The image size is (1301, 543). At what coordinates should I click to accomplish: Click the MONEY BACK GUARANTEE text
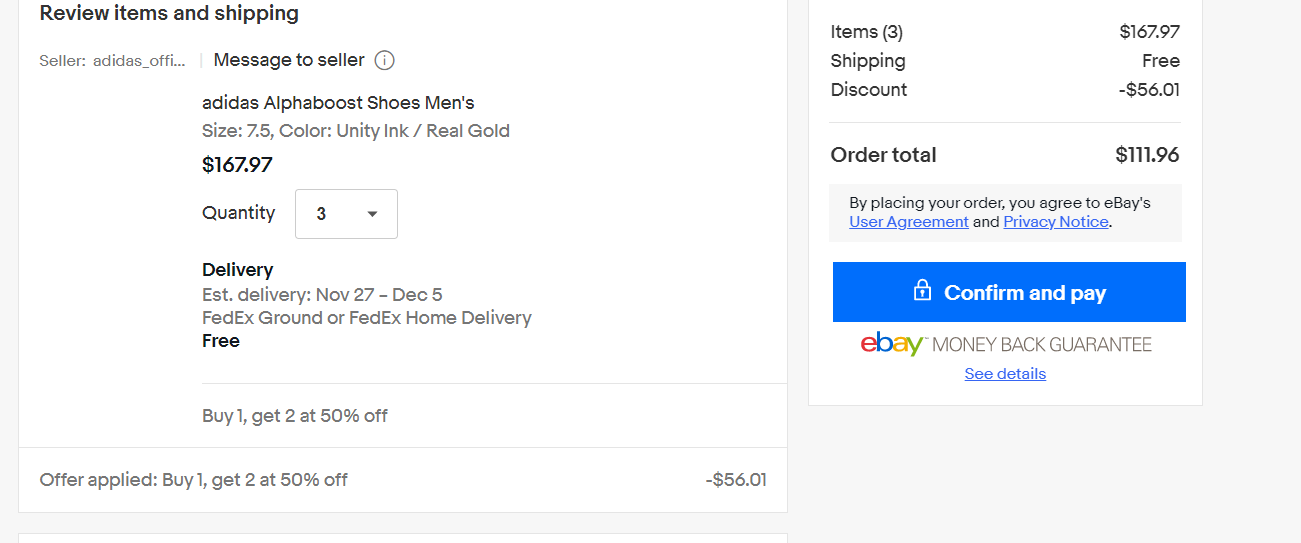point(1042,345)
